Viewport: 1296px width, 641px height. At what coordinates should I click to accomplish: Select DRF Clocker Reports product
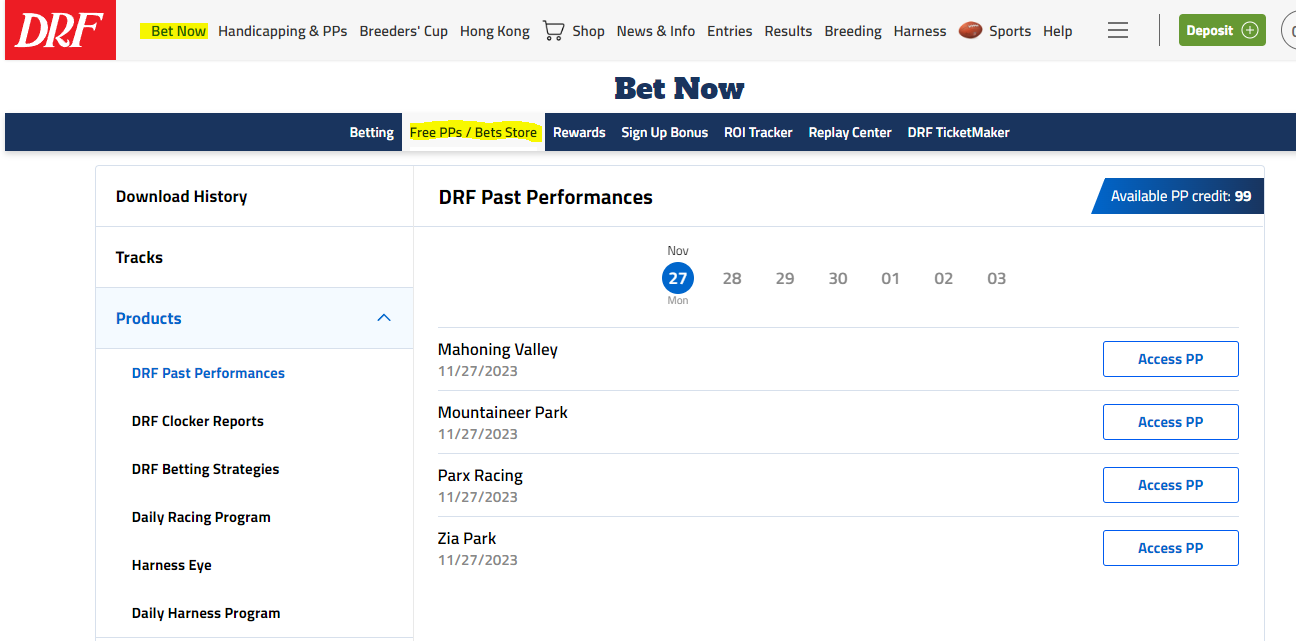[x=198, y=421]
